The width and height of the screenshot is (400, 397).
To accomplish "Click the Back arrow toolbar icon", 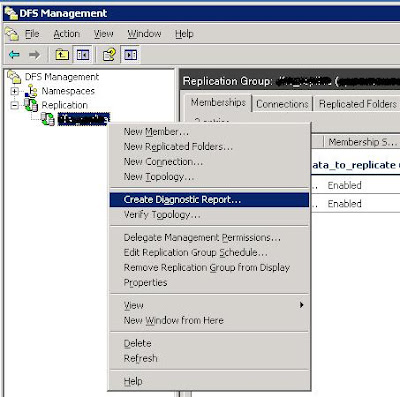I will click(14, 54).
